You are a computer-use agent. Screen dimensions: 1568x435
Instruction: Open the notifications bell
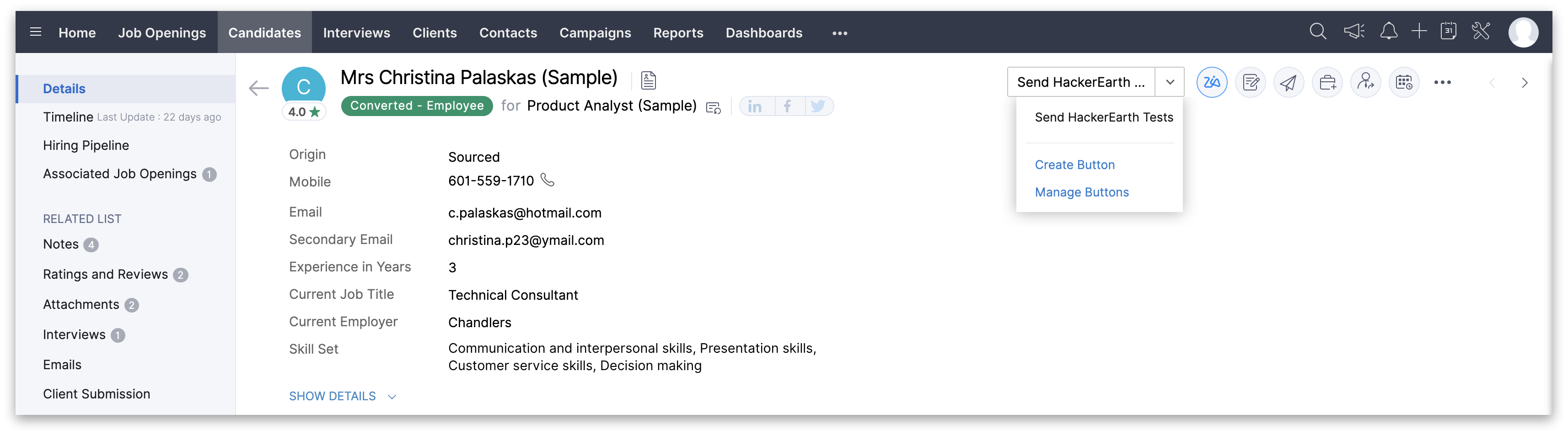(1388, 31)
